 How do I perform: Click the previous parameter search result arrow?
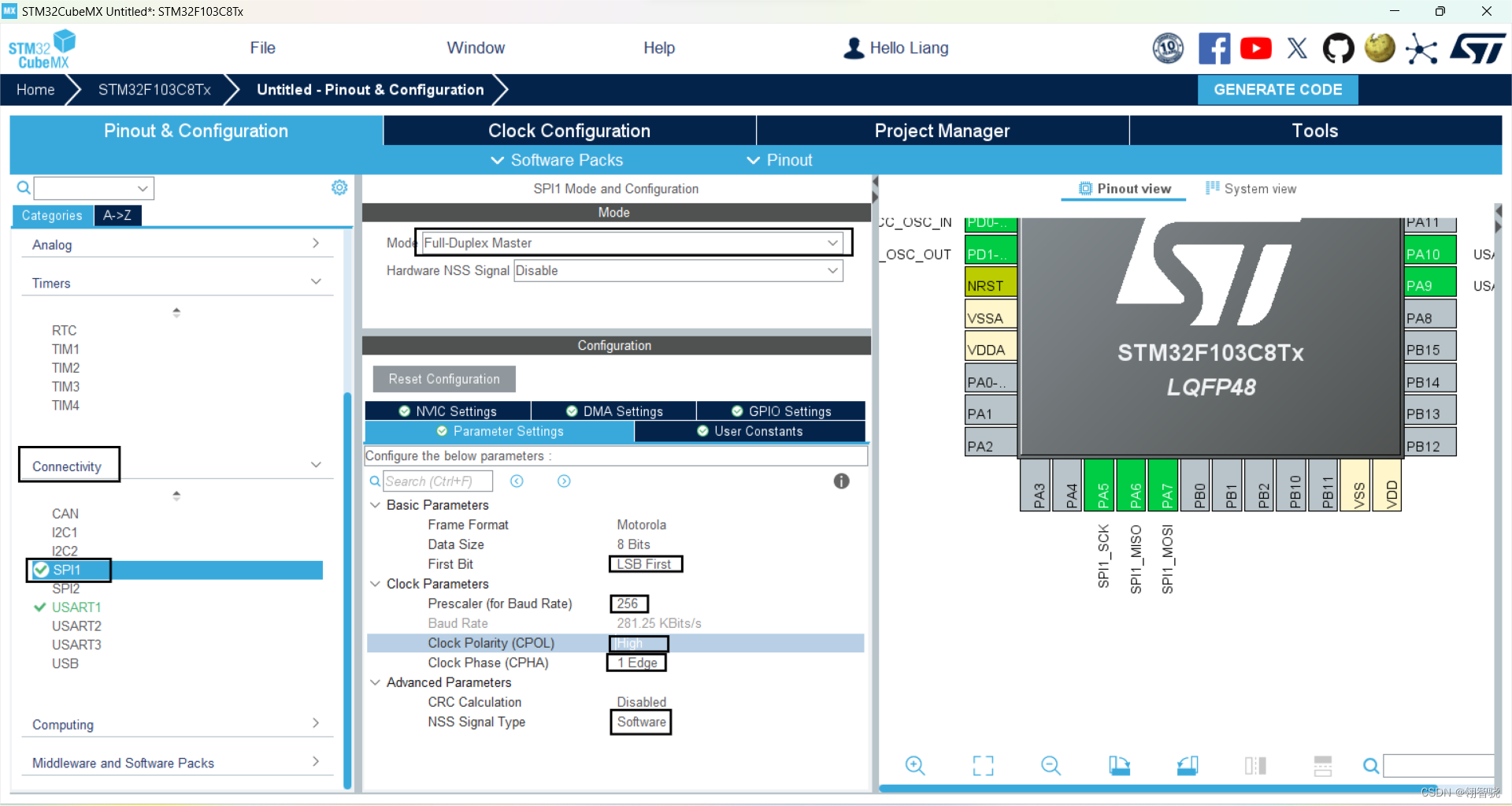pos(517,481)
